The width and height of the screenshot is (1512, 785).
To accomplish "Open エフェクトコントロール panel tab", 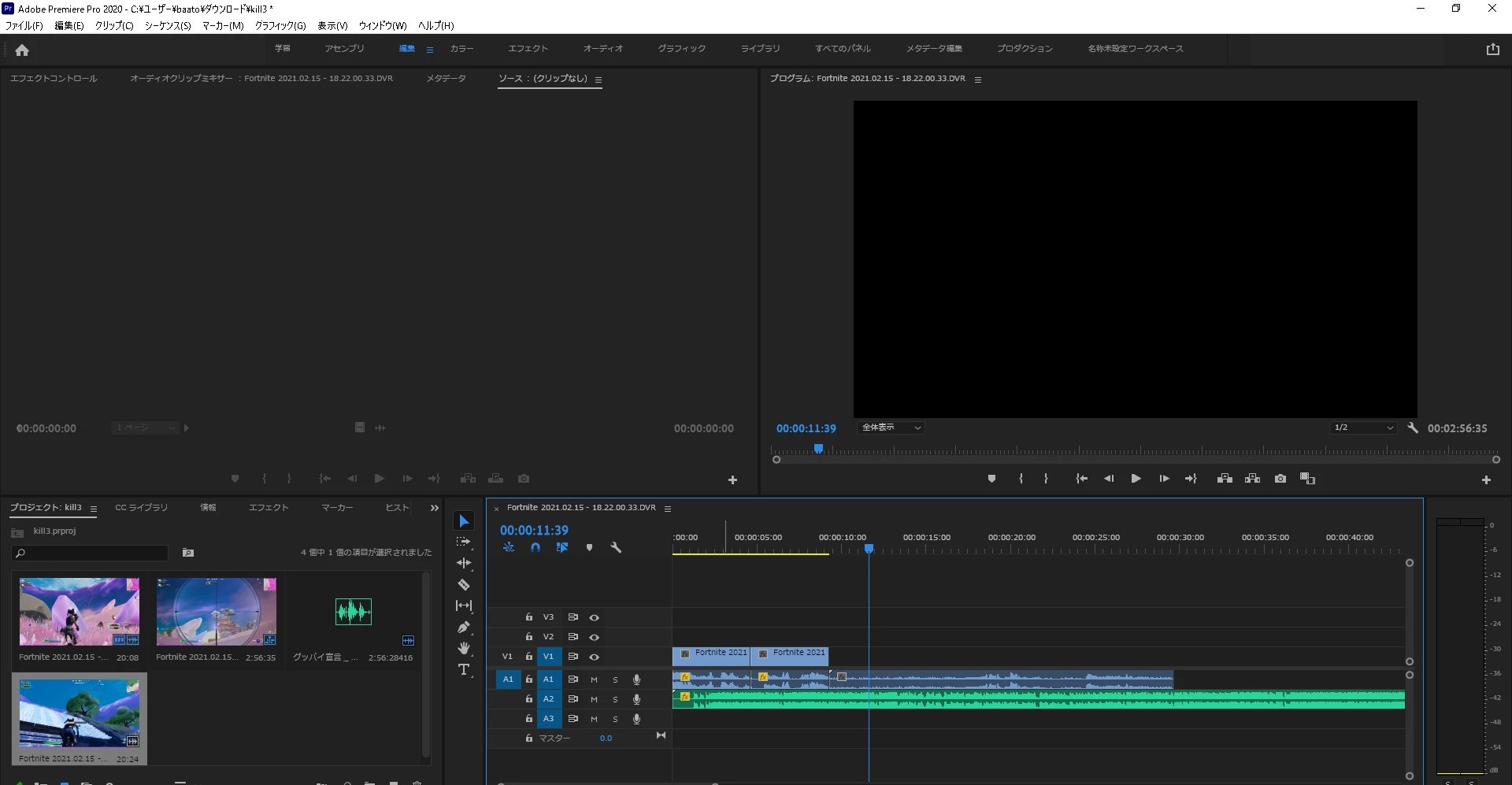I will coord(54,79).
